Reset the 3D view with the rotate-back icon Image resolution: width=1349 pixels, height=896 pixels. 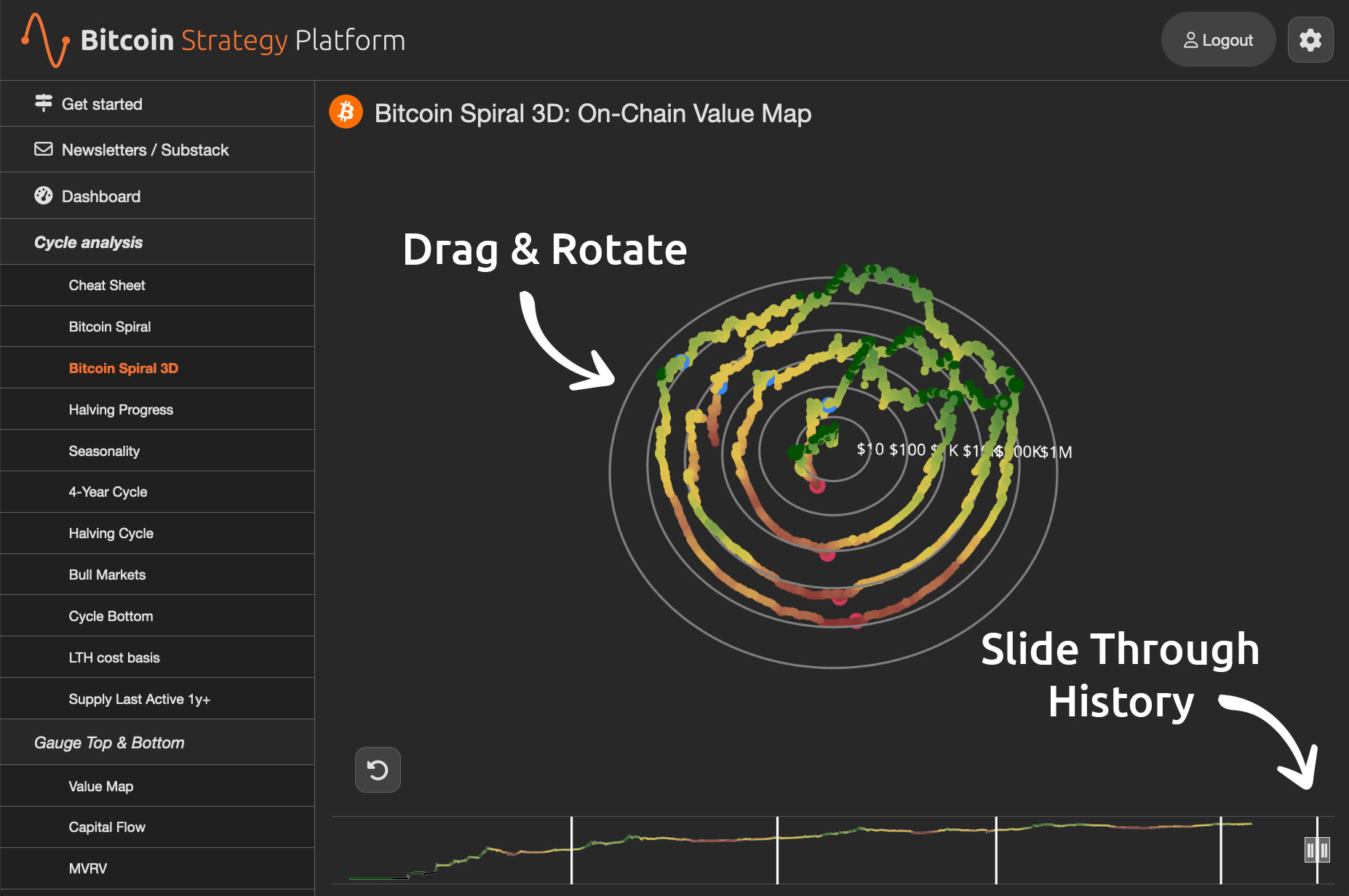click(378, 769)
